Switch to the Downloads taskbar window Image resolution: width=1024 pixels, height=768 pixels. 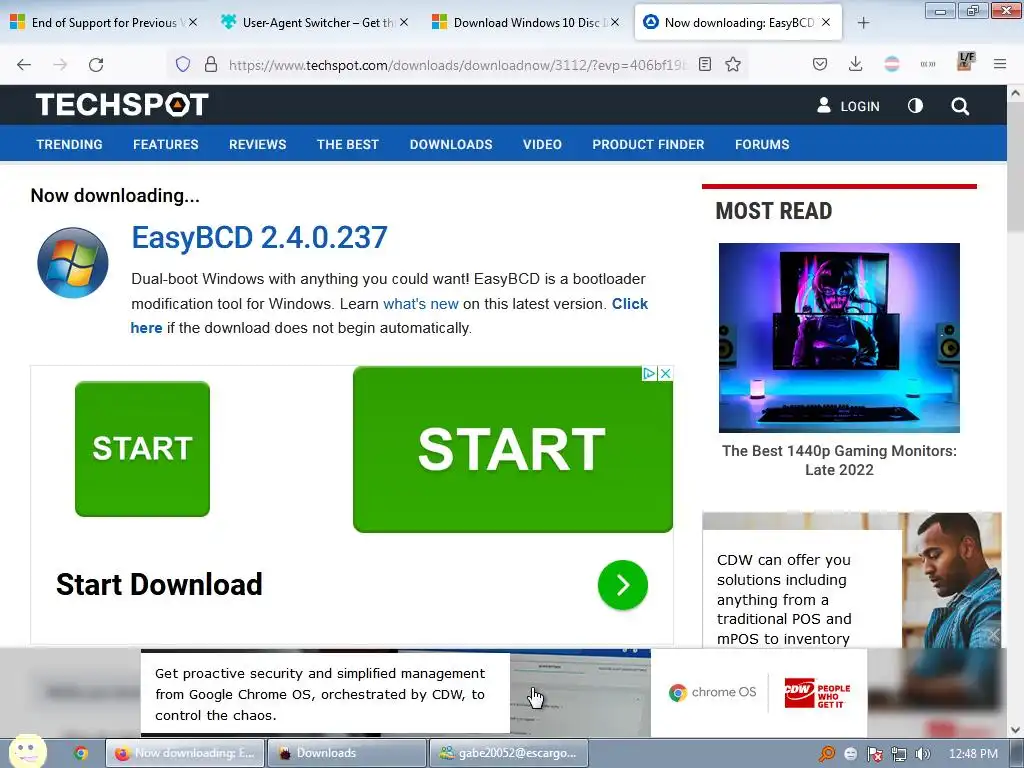pos(346,753)
